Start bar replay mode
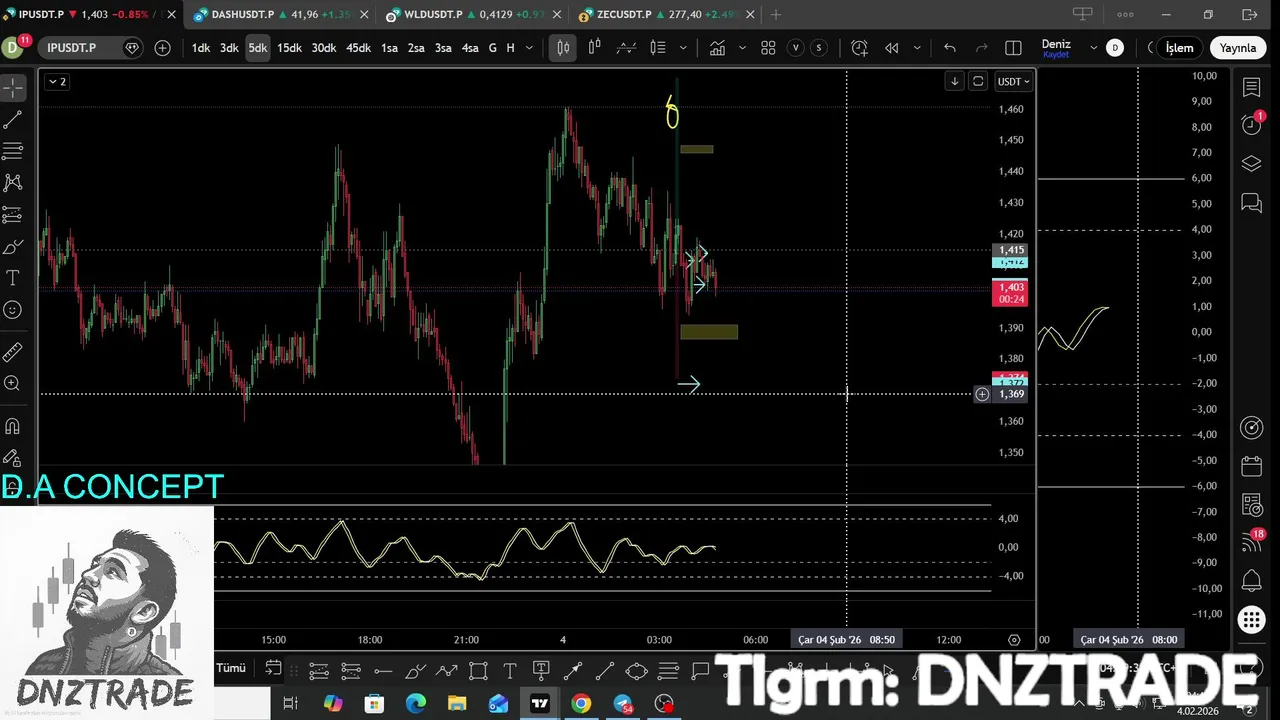This screenshot has height=720, width=1280. pos(891,48)
